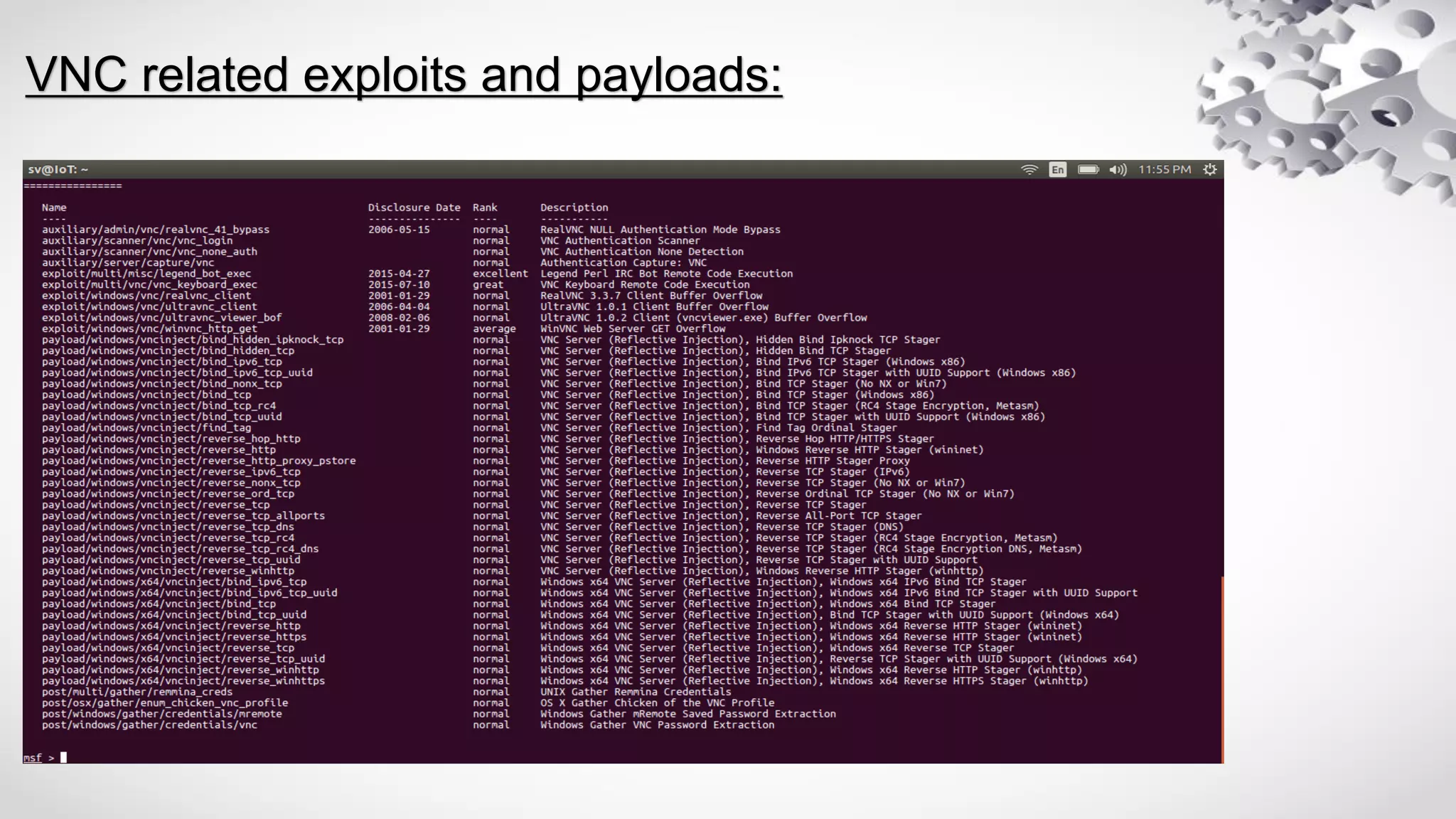
Task: Select exploit/windows/vnc/realvnc_client module name
Action: click(146, 296)
